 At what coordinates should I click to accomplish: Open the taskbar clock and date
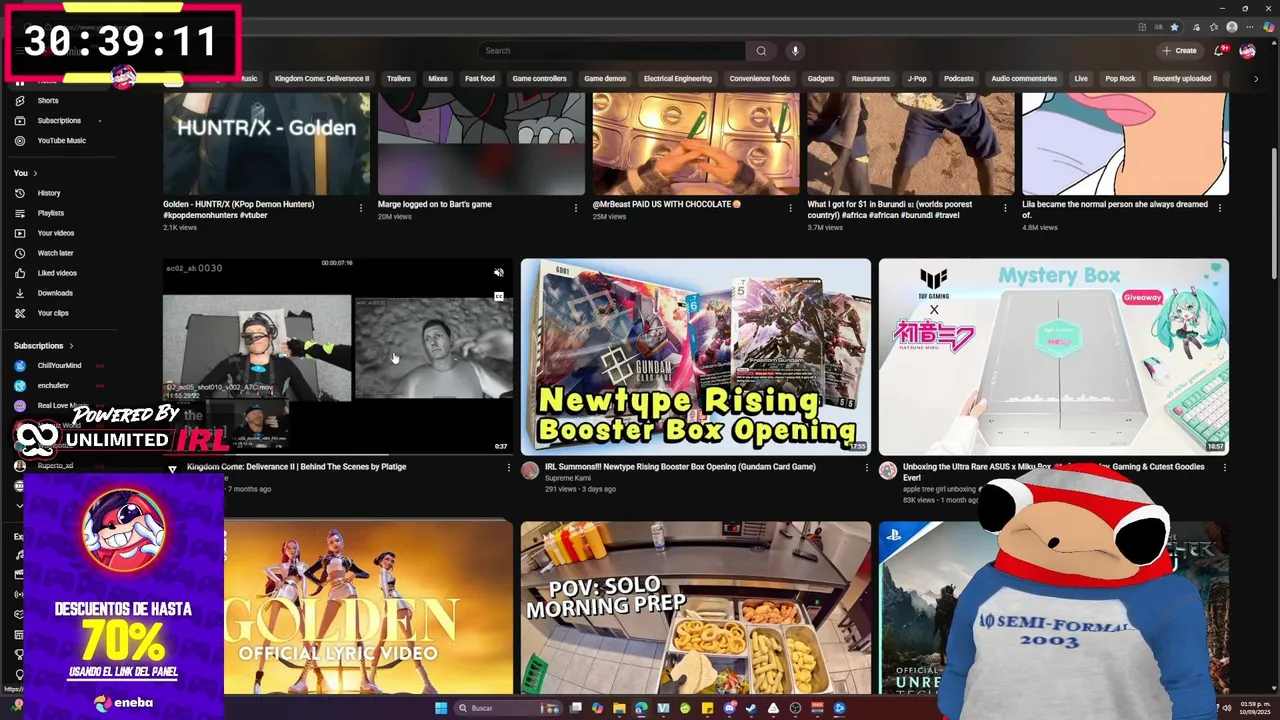click(x=1254, y=708)
